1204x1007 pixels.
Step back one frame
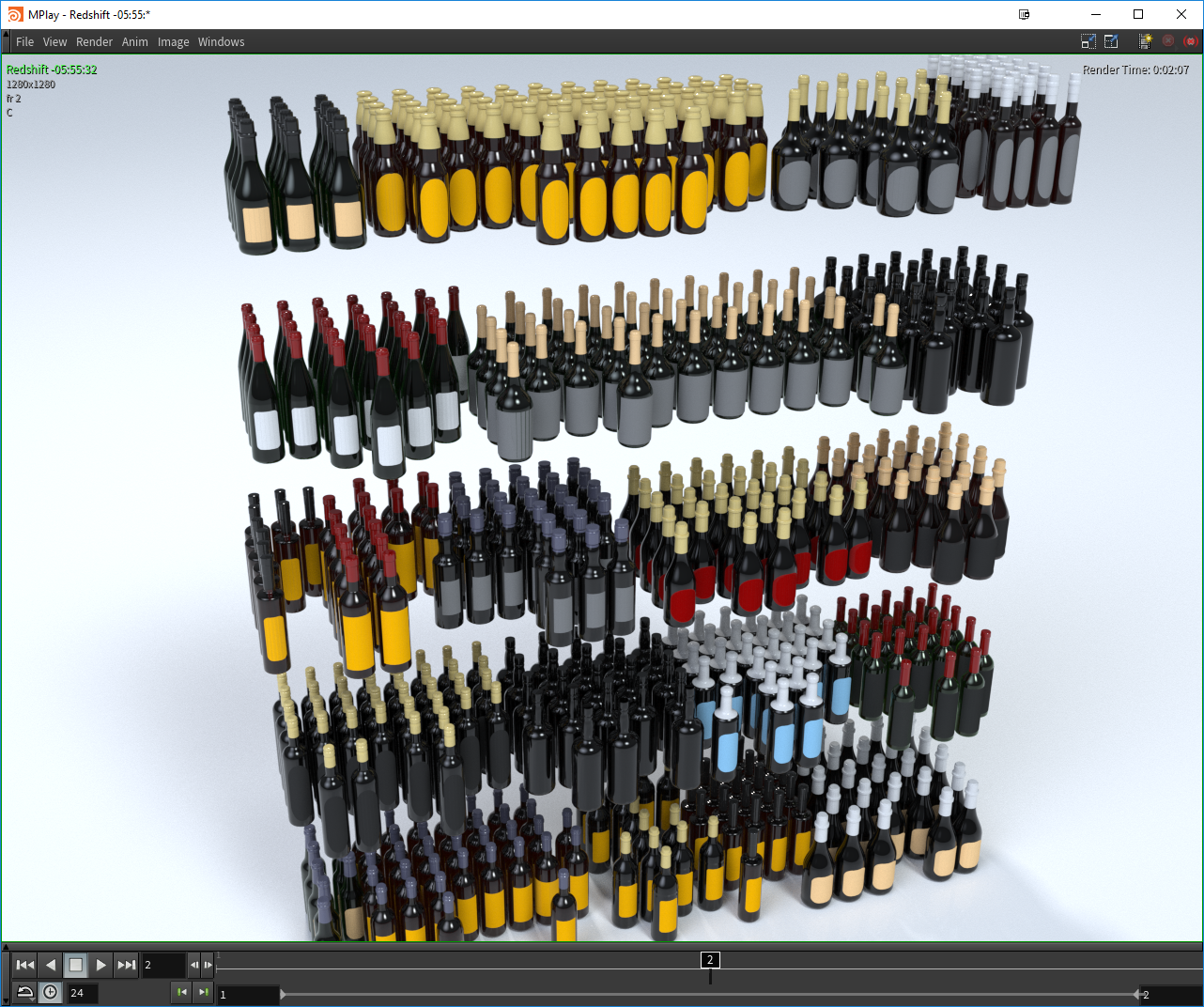[x=194, y=965]
